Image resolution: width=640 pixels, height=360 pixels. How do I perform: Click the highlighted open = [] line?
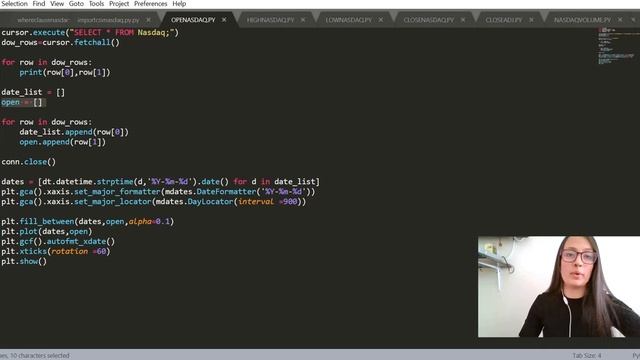pyautogui.click(x=23, y=102)
